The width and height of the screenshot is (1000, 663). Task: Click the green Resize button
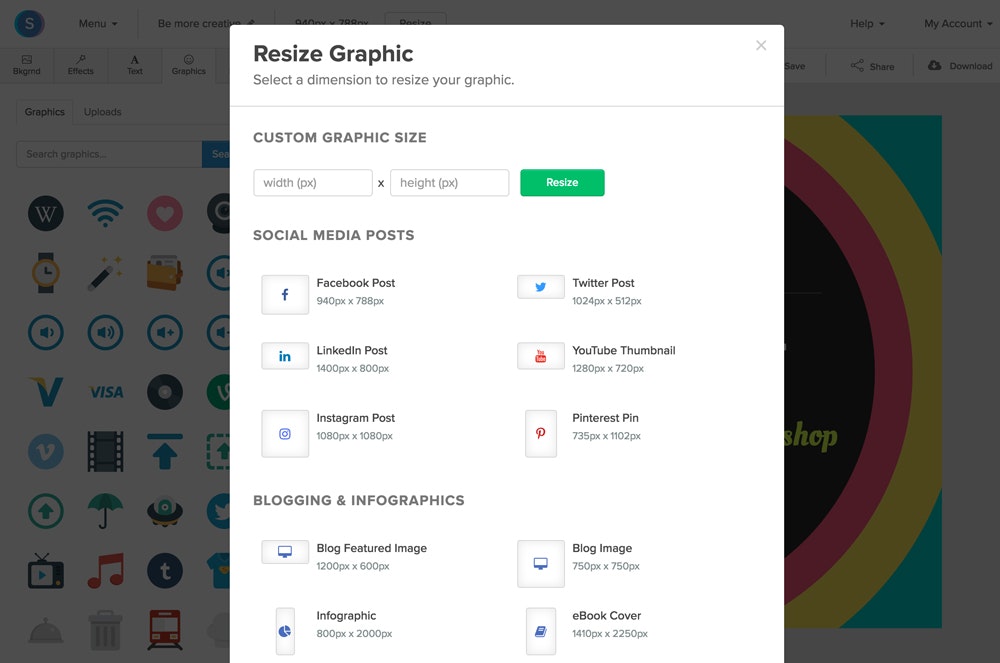562,182
